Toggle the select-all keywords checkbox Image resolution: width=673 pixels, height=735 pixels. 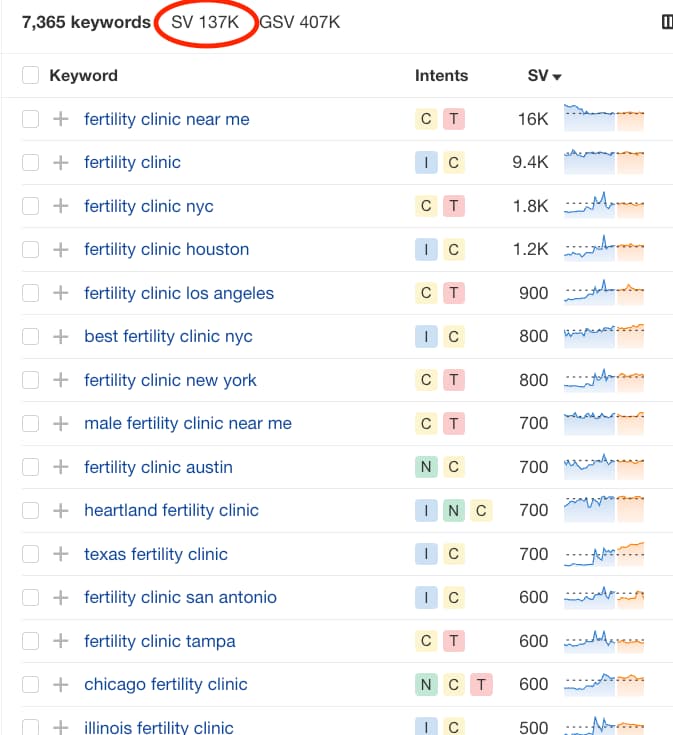(x=30, y=75)
